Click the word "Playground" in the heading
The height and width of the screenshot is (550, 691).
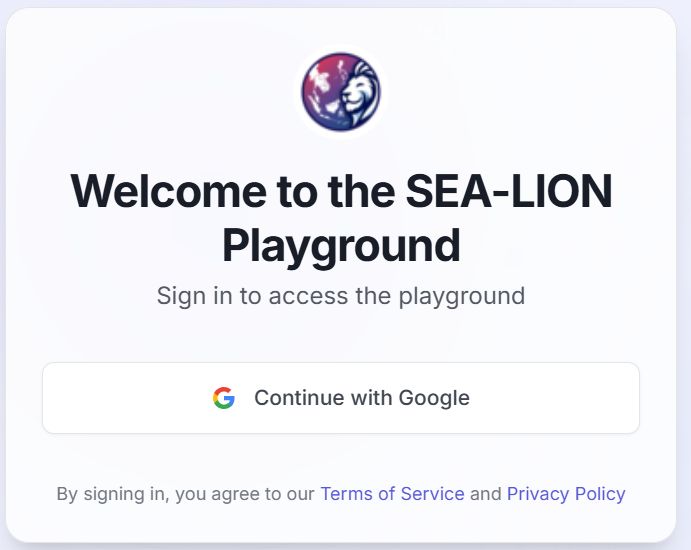[x=341, y=245]
